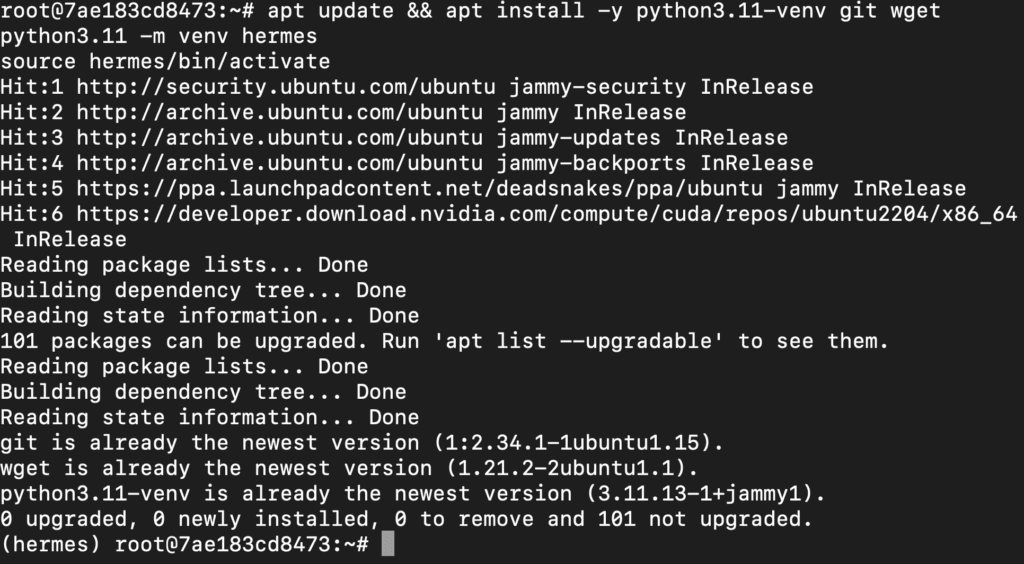Click the jammy-backports archive URL on Hit:4

[279, 163]
